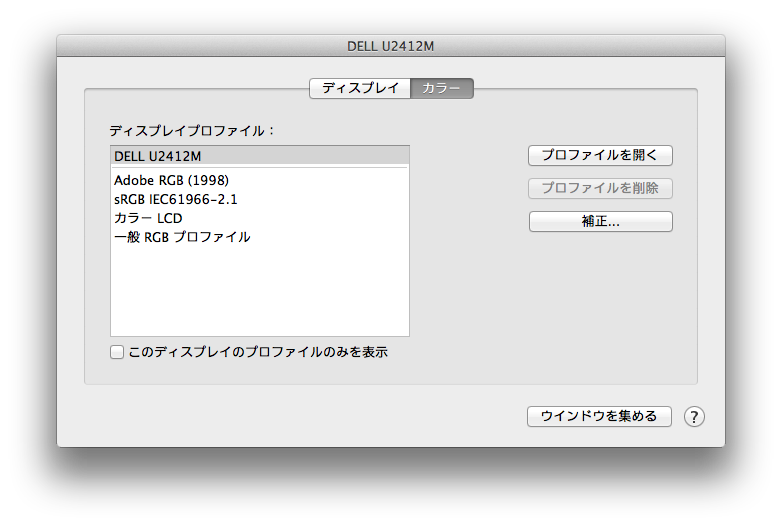Start calibration with 補正... button
Viewport: 782px width, 526px height.
(x=600, y=221)
